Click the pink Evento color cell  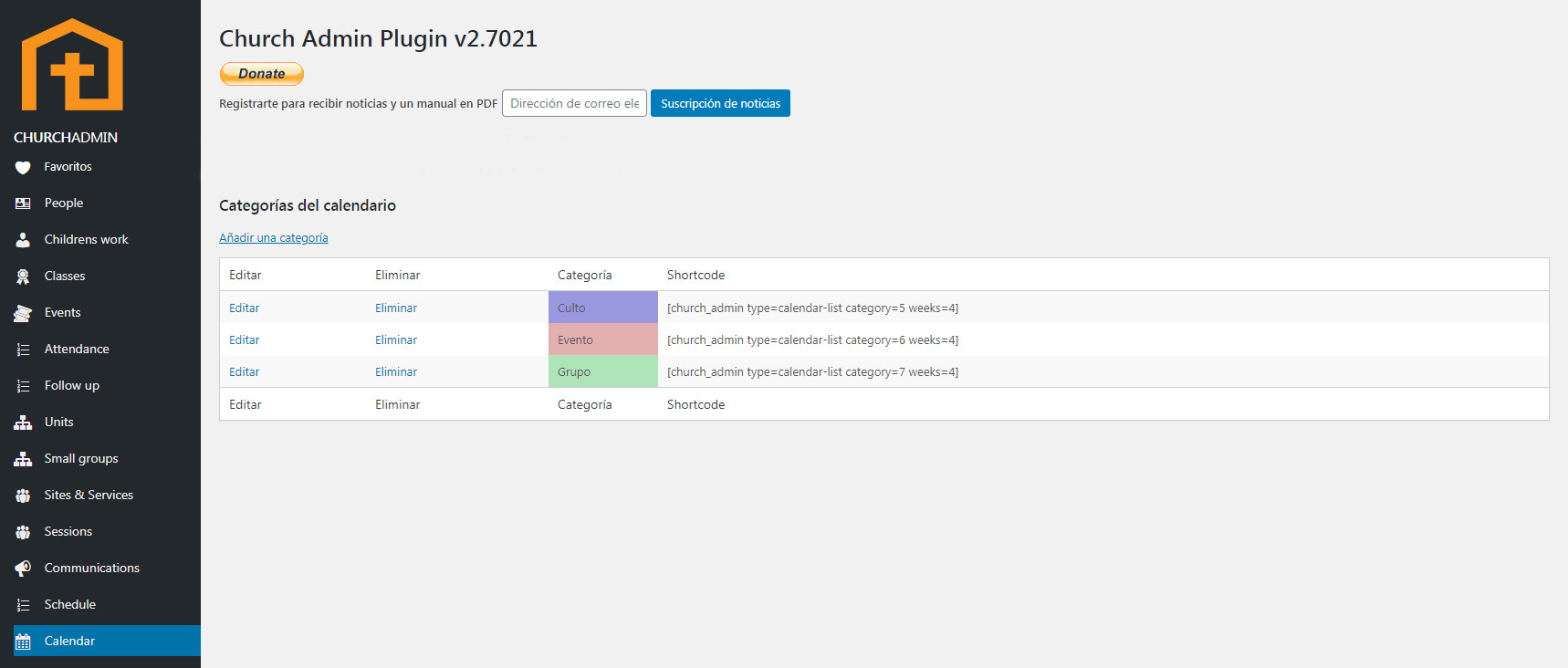click(602, 339)
